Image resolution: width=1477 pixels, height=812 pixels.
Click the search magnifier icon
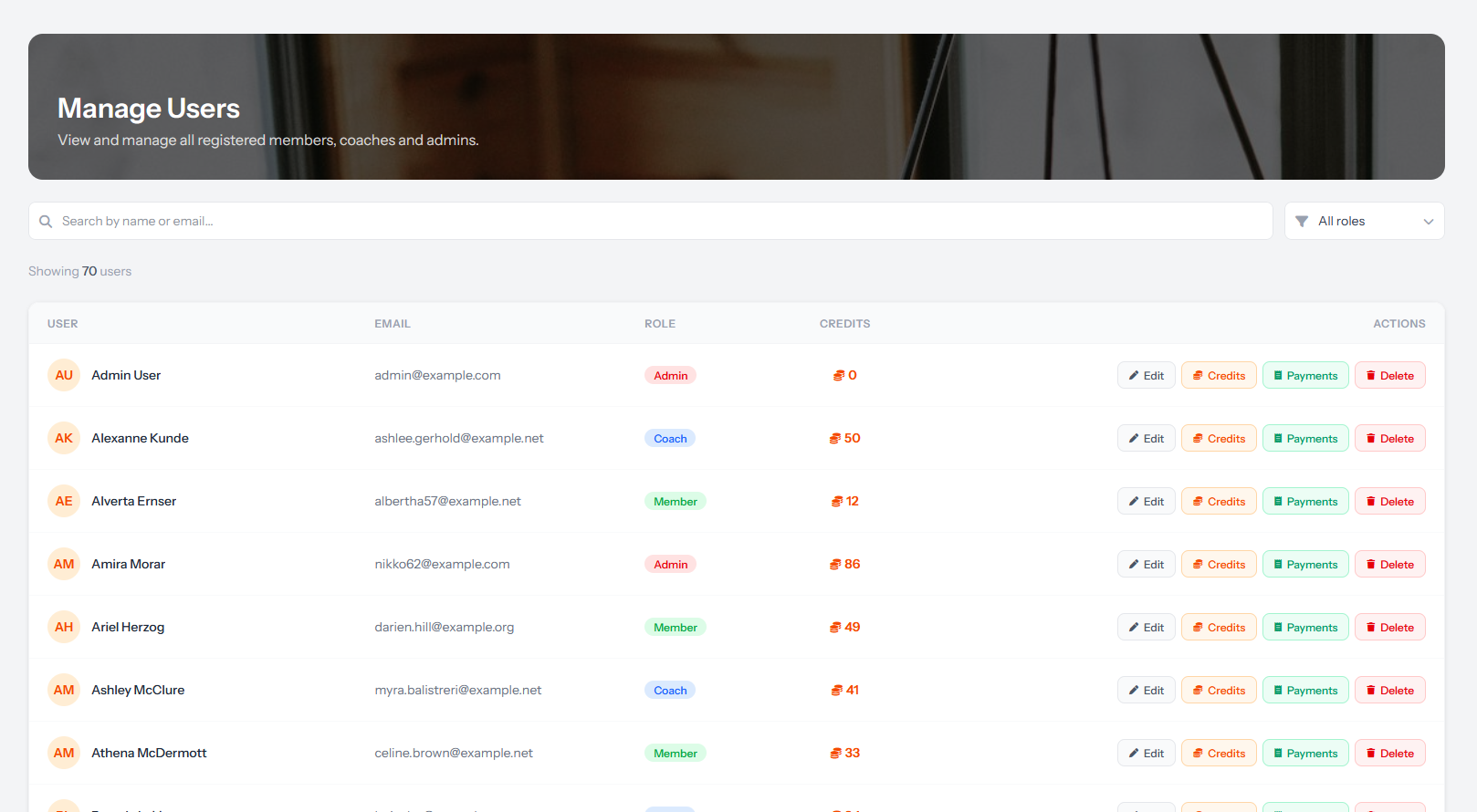click(x=46, y=222)
